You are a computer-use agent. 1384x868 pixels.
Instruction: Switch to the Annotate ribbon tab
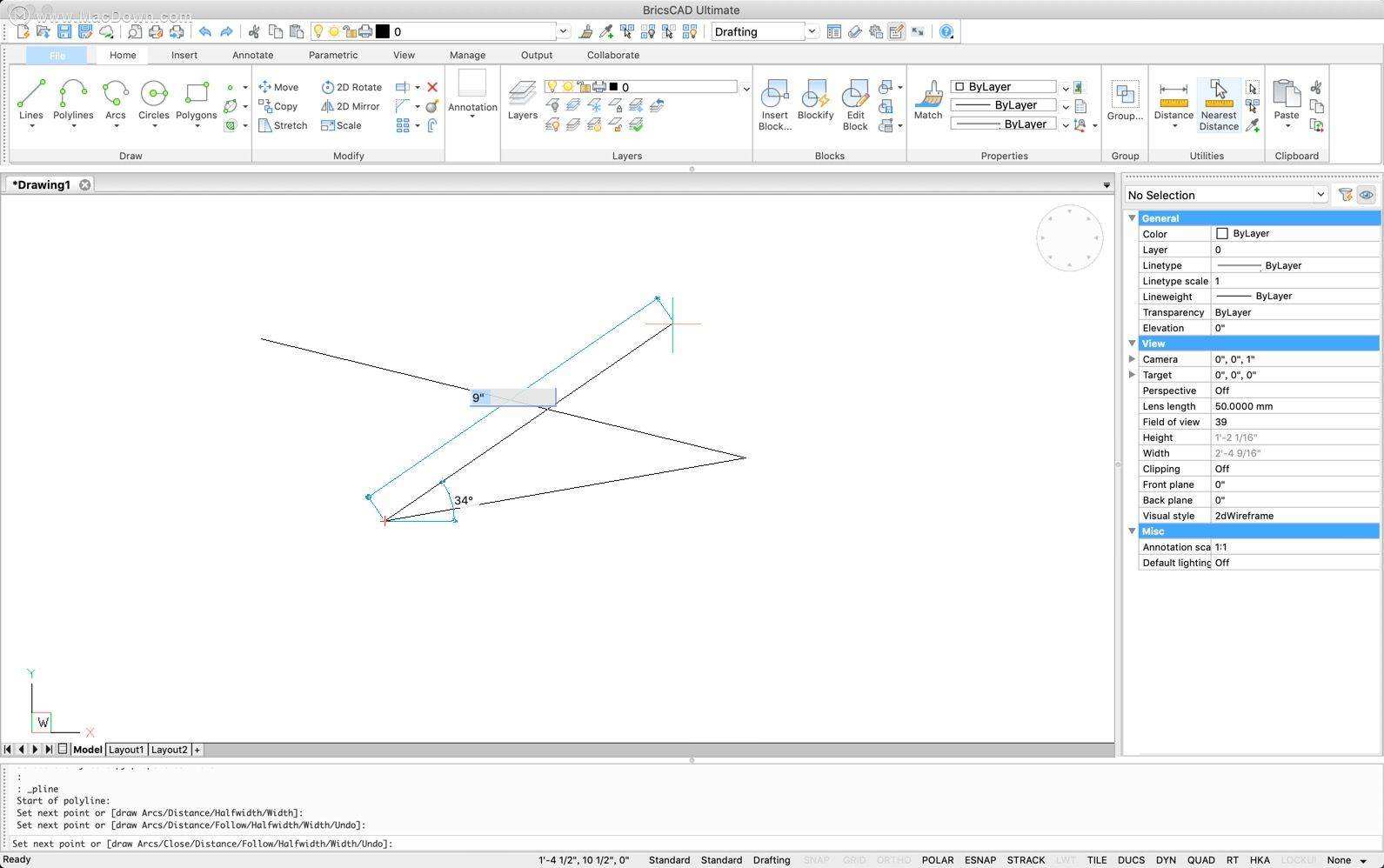[252, 55]
